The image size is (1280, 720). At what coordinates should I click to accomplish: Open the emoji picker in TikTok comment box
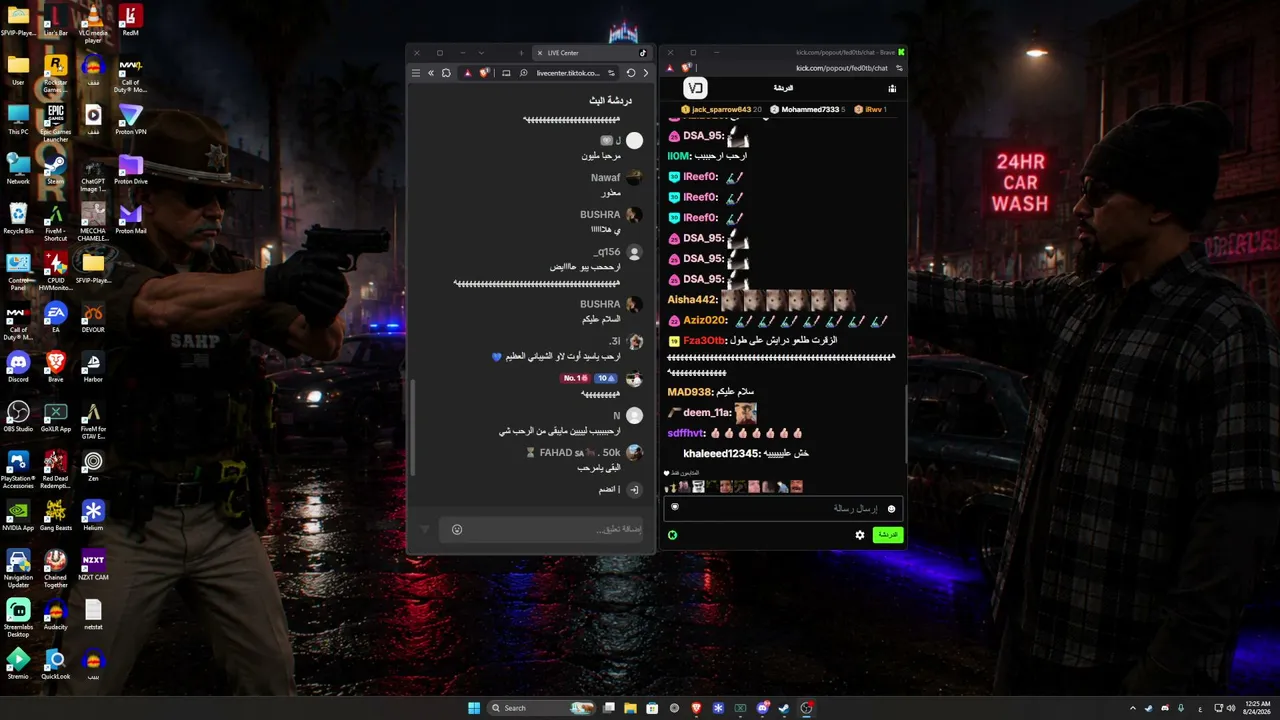[x=457, y=529]
